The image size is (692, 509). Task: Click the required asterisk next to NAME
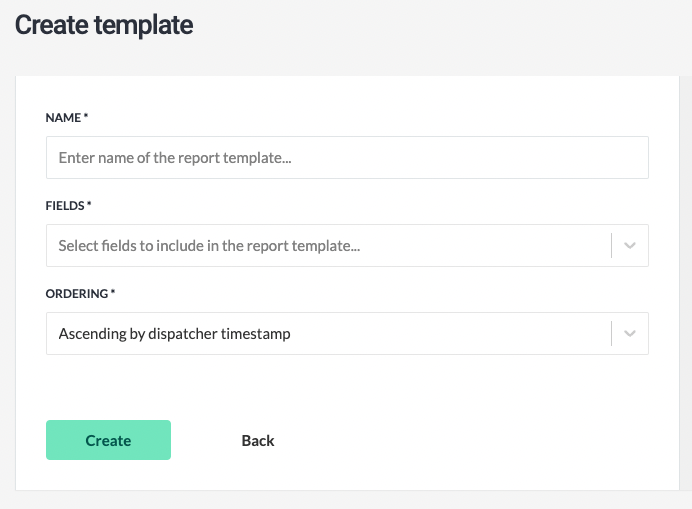click(86, 116)
